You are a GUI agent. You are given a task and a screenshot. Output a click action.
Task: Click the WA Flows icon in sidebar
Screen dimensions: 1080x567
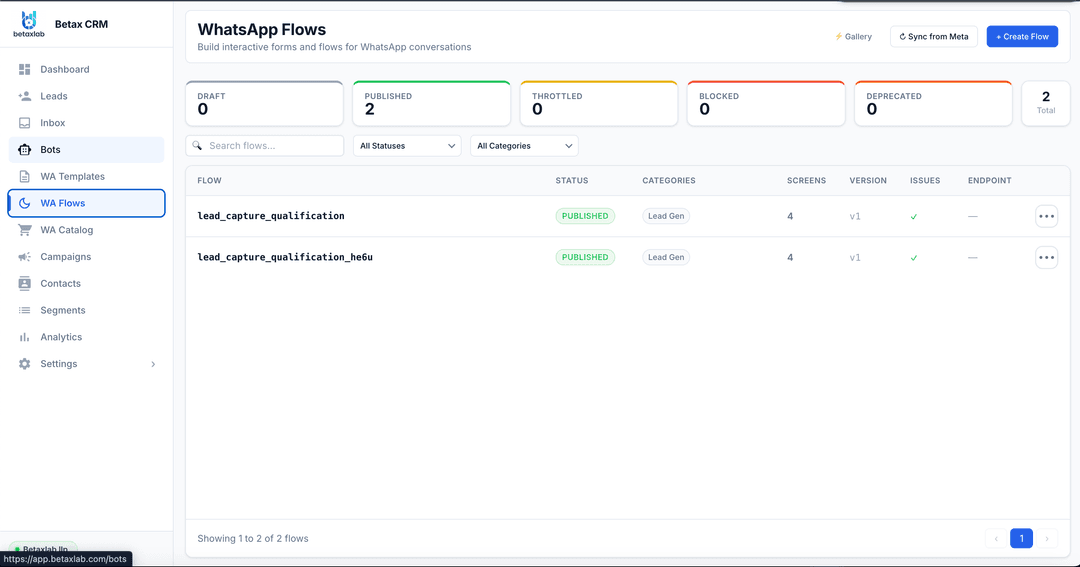click(25, 203)
